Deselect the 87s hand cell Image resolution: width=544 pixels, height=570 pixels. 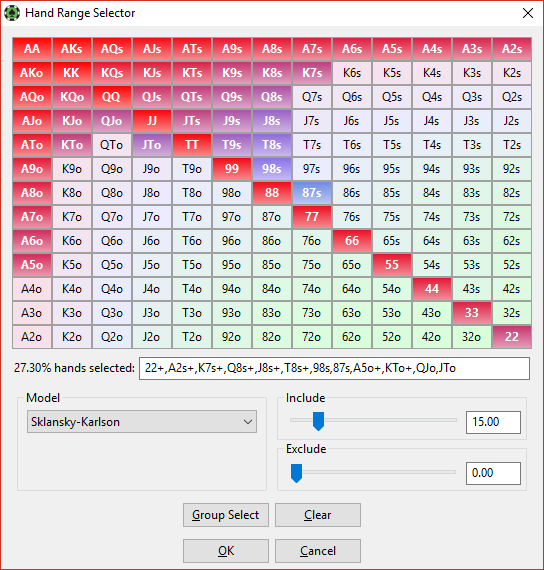[x=312, y=193]
